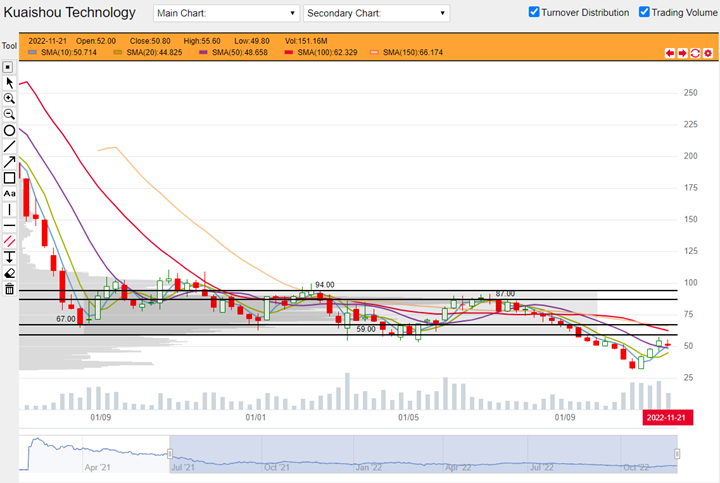Image resolution: width=720 pixels, height=483 pixels.
Task: Click the red refresh chart icon
Action: 695,53
